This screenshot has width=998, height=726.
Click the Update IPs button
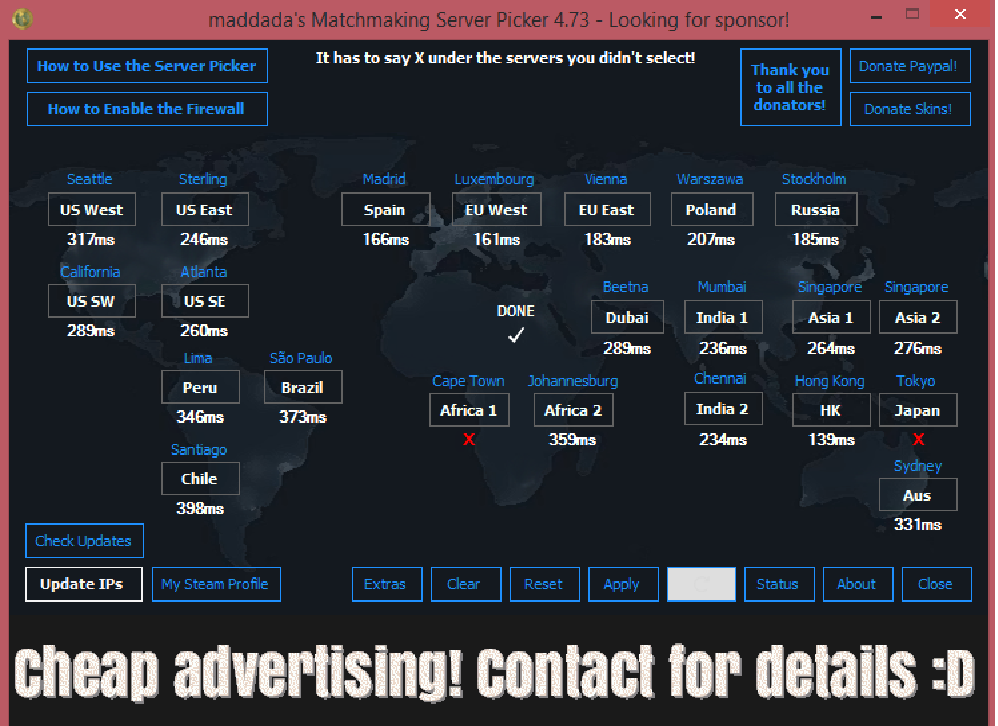pyautogui.click(x=82, y=584)
